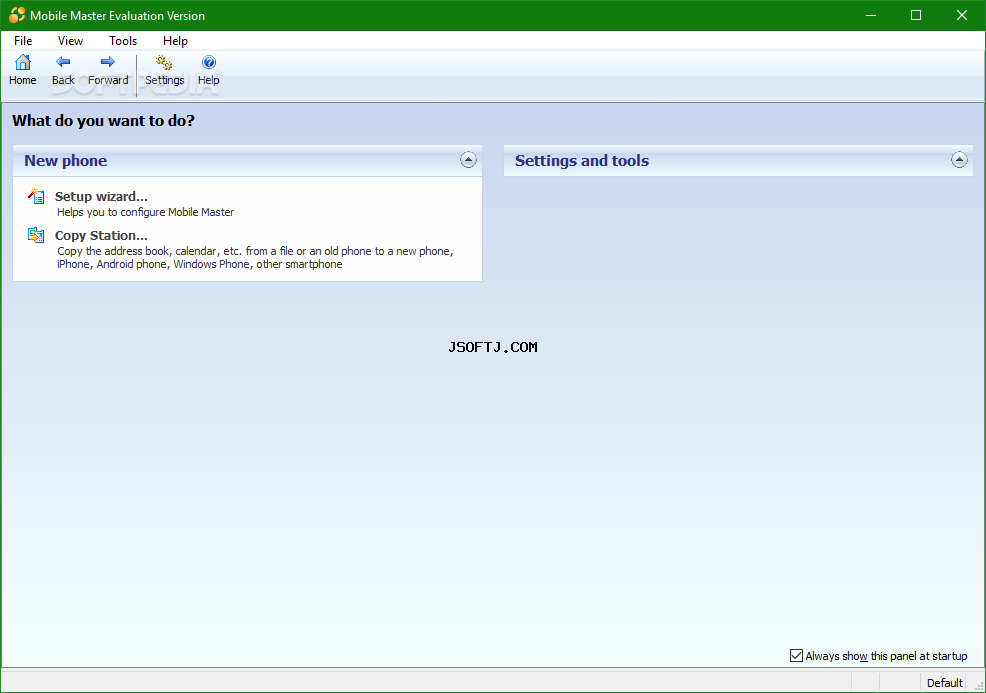Click the Mobile Master title bar icon
Screen dimensions: 986x693
click(17, 15)
